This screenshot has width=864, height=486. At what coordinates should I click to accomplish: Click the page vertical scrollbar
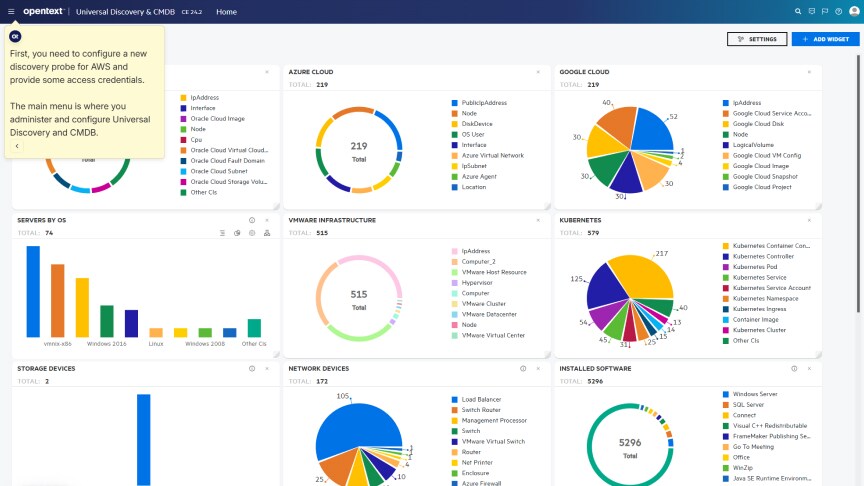858,183
